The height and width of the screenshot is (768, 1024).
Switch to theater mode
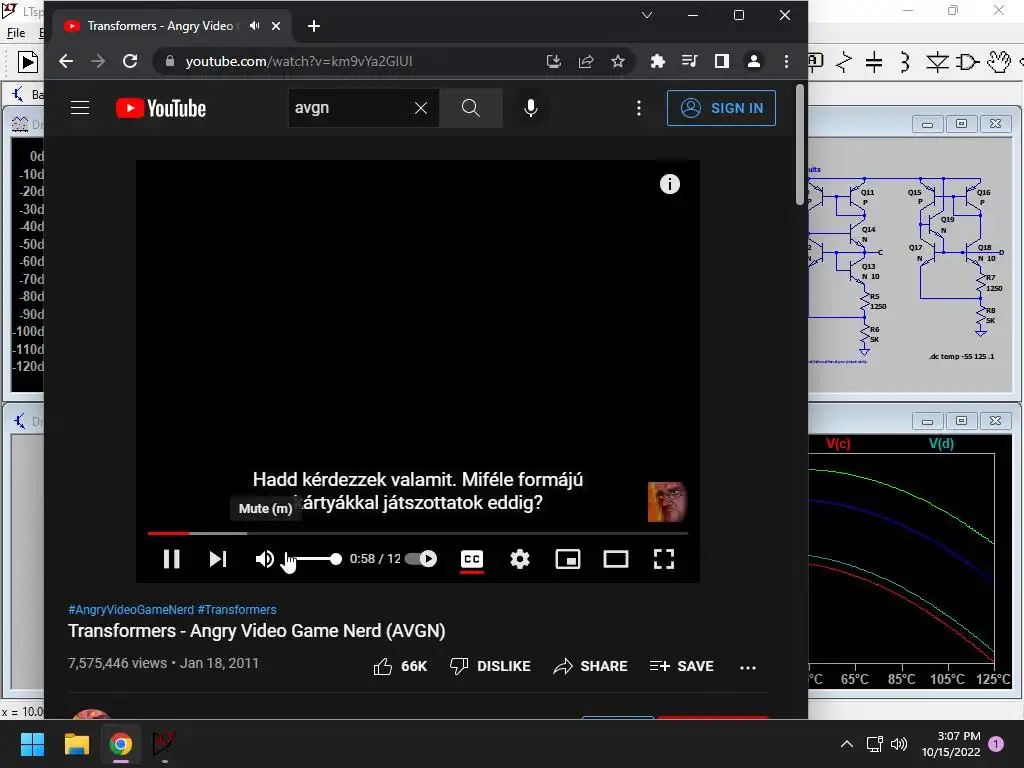coord(616,559)
